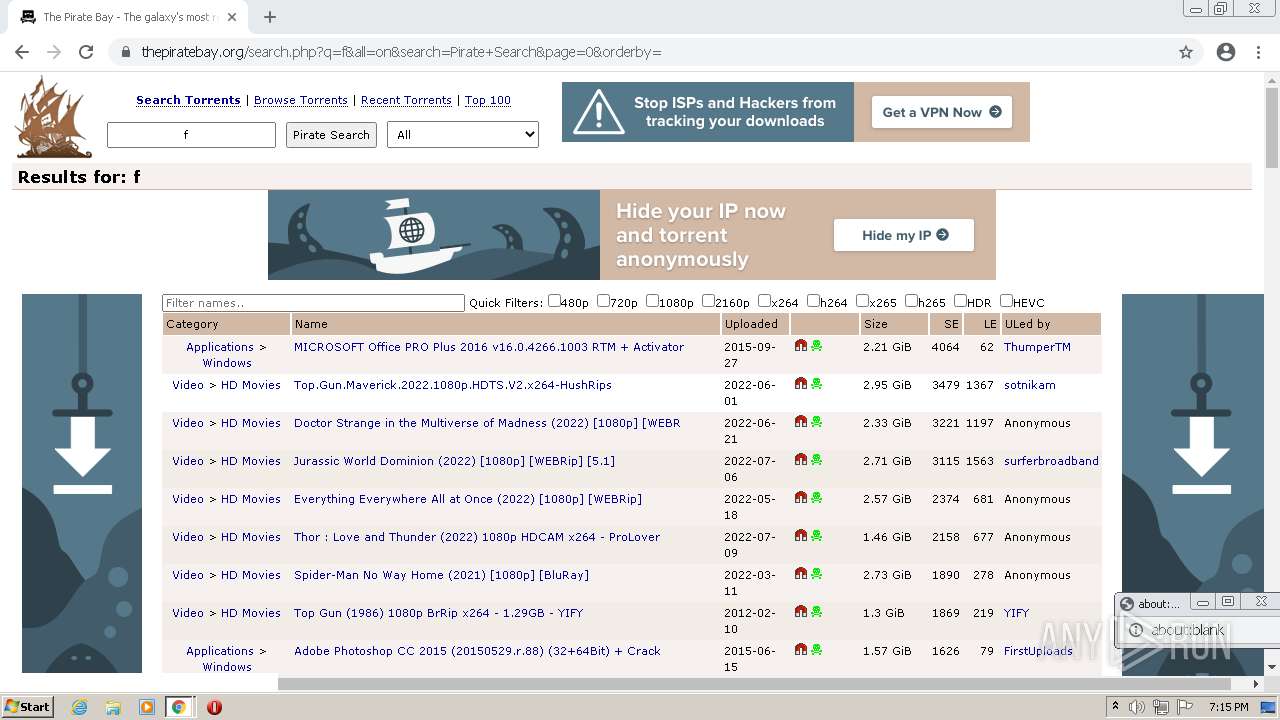Click the Pirate Search button
1280x720 pixels.
coord(331,135)
